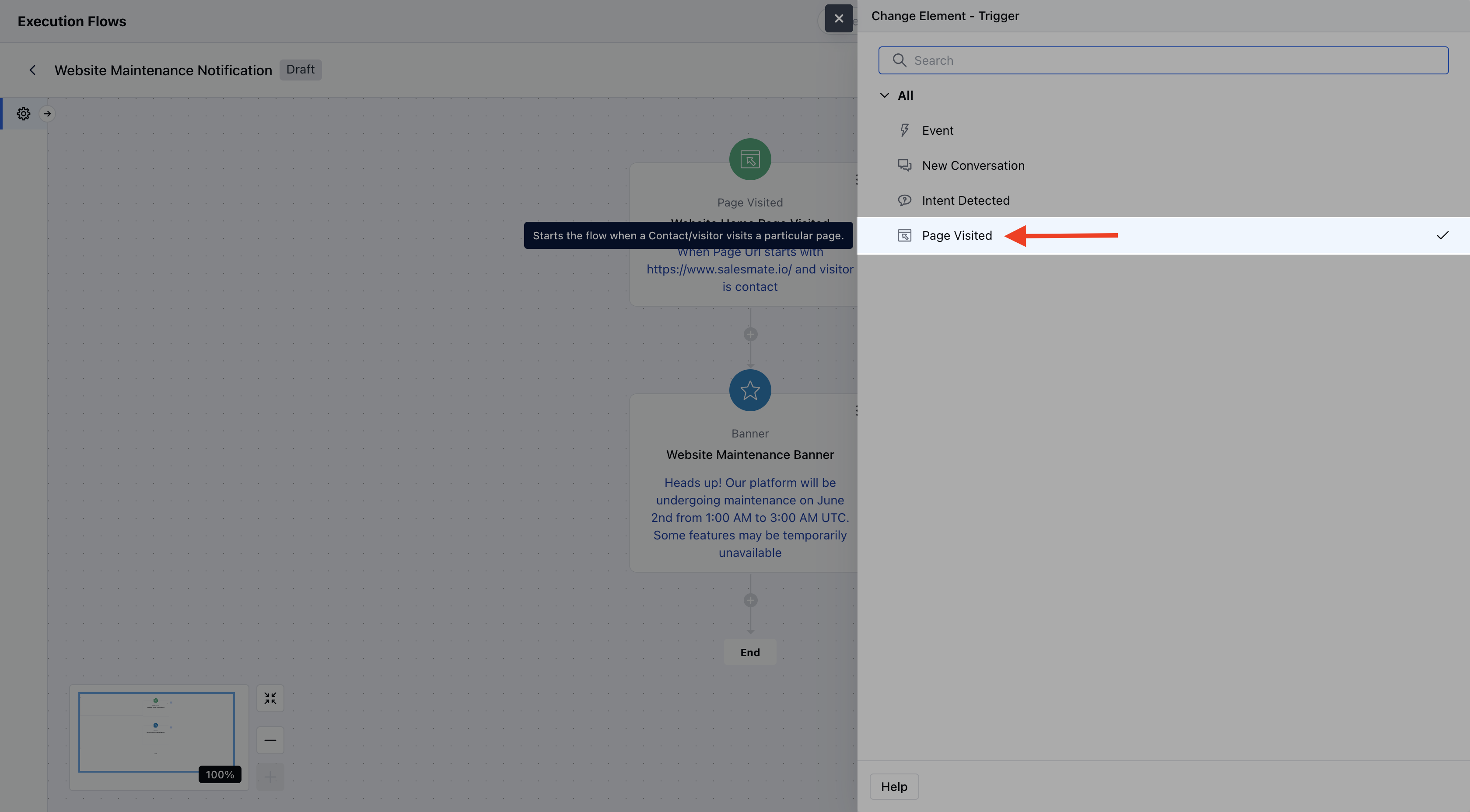
Task: Click the green Page Visited node icon
Action: 750,159
